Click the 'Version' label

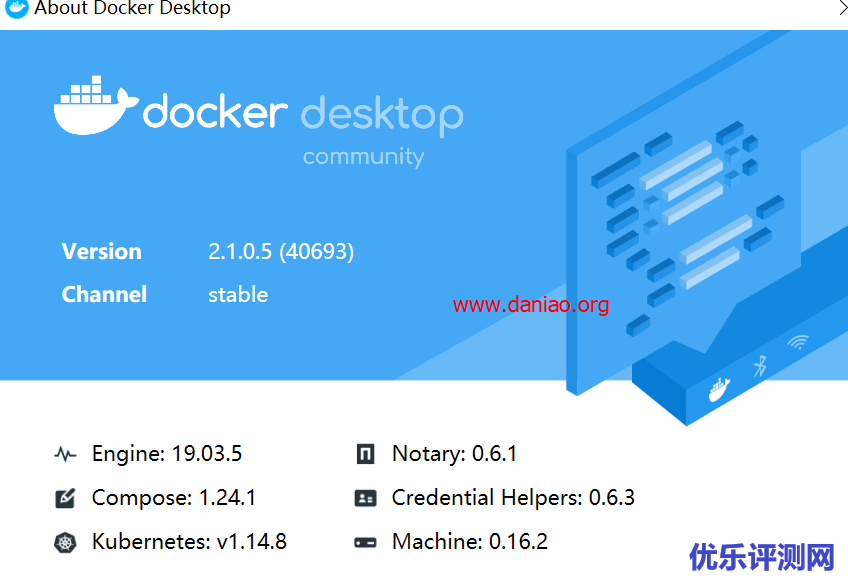coord(101,251)
